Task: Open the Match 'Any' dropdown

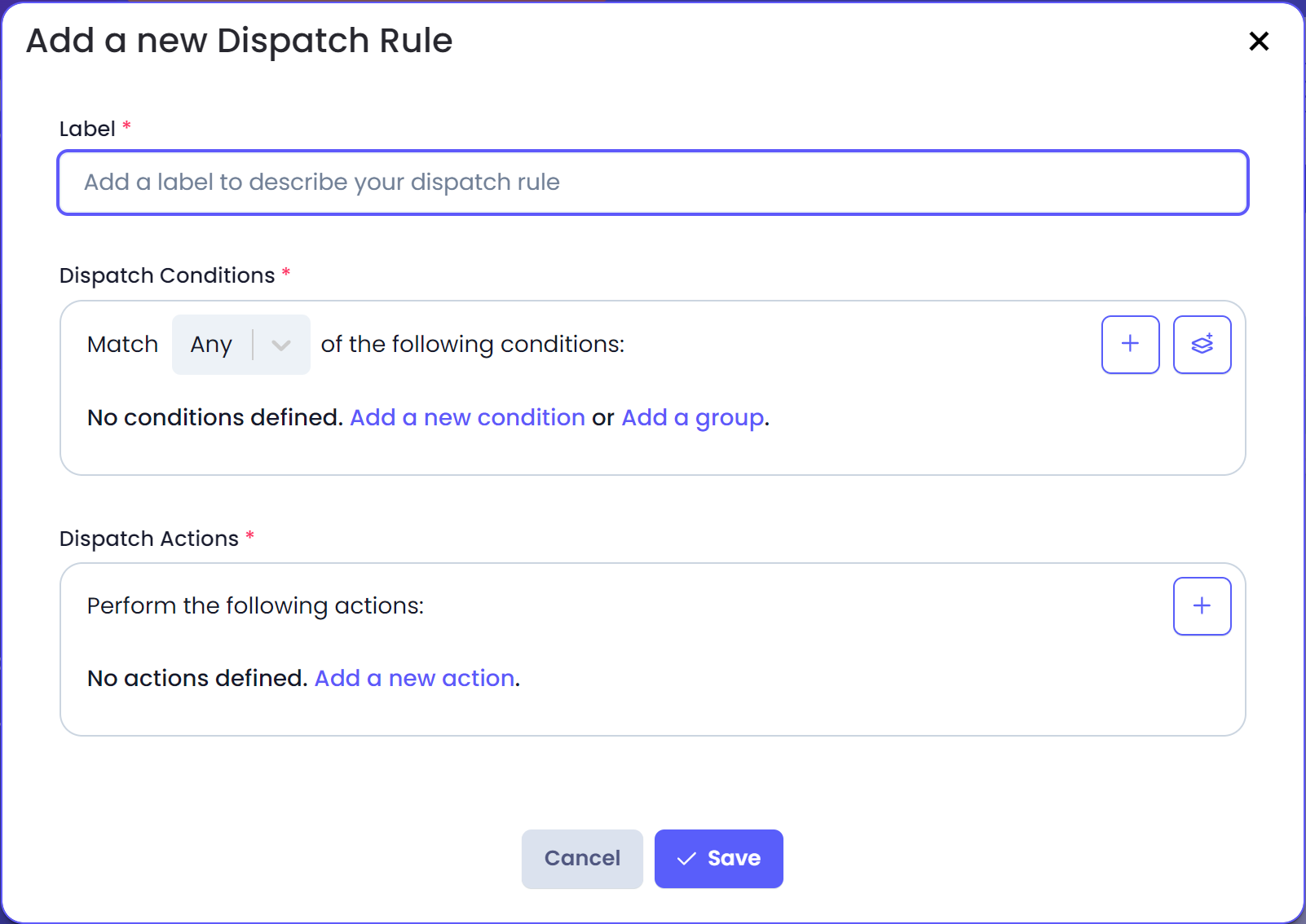Action: pyautogui.click(x=240, y=344)
